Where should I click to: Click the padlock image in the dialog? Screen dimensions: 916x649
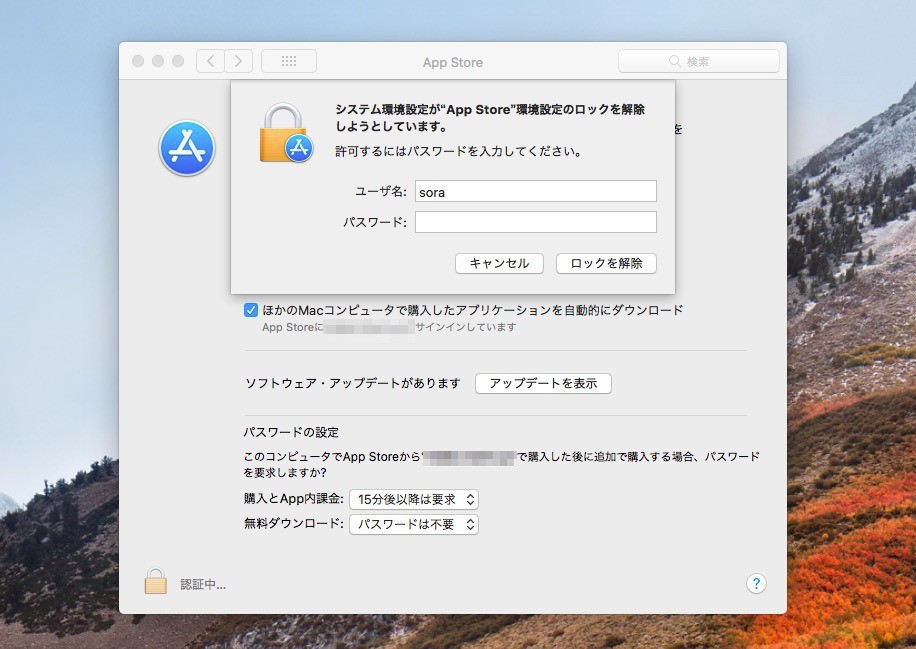click(286, 133)
